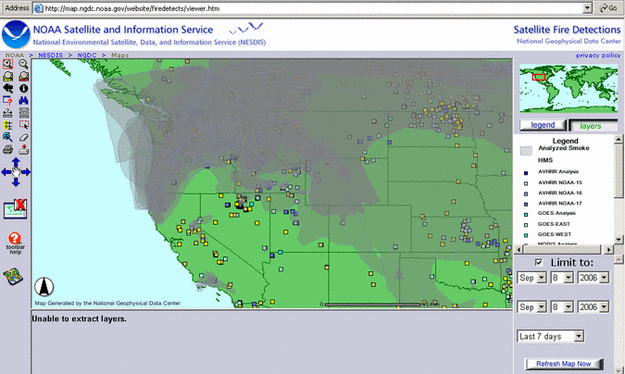This screenshot has width=625, height=374.
Task: Uncheck the Limit to checkbox
Action: click(539, 262)
